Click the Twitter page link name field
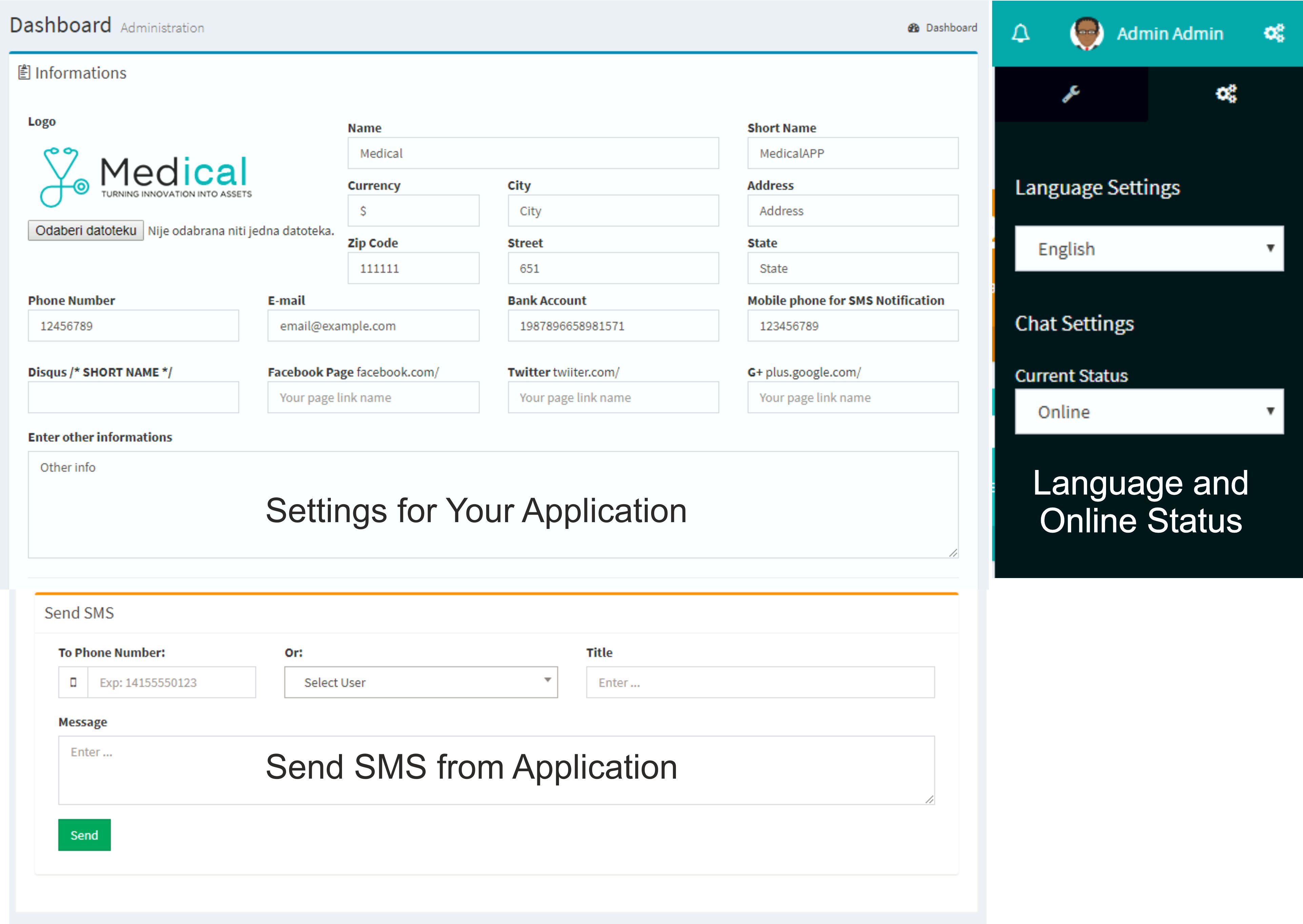This screenshot has width=1303, height=924. click(613, 397)
